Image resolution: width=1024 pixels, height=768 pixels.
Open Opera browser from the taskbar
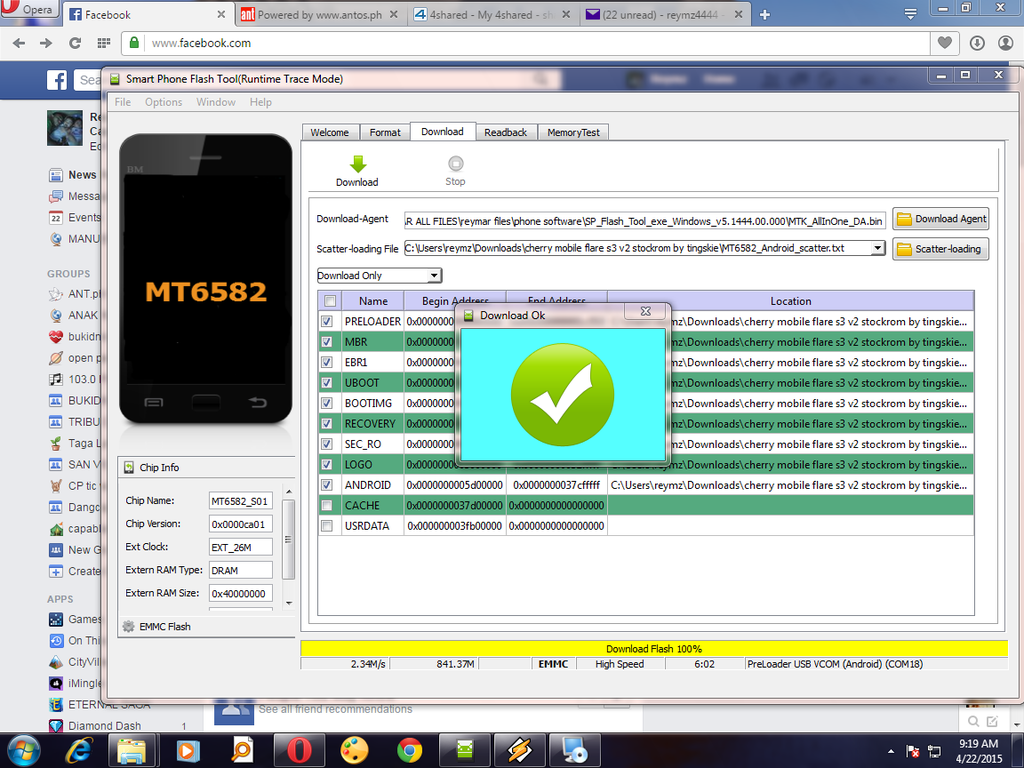297,749
